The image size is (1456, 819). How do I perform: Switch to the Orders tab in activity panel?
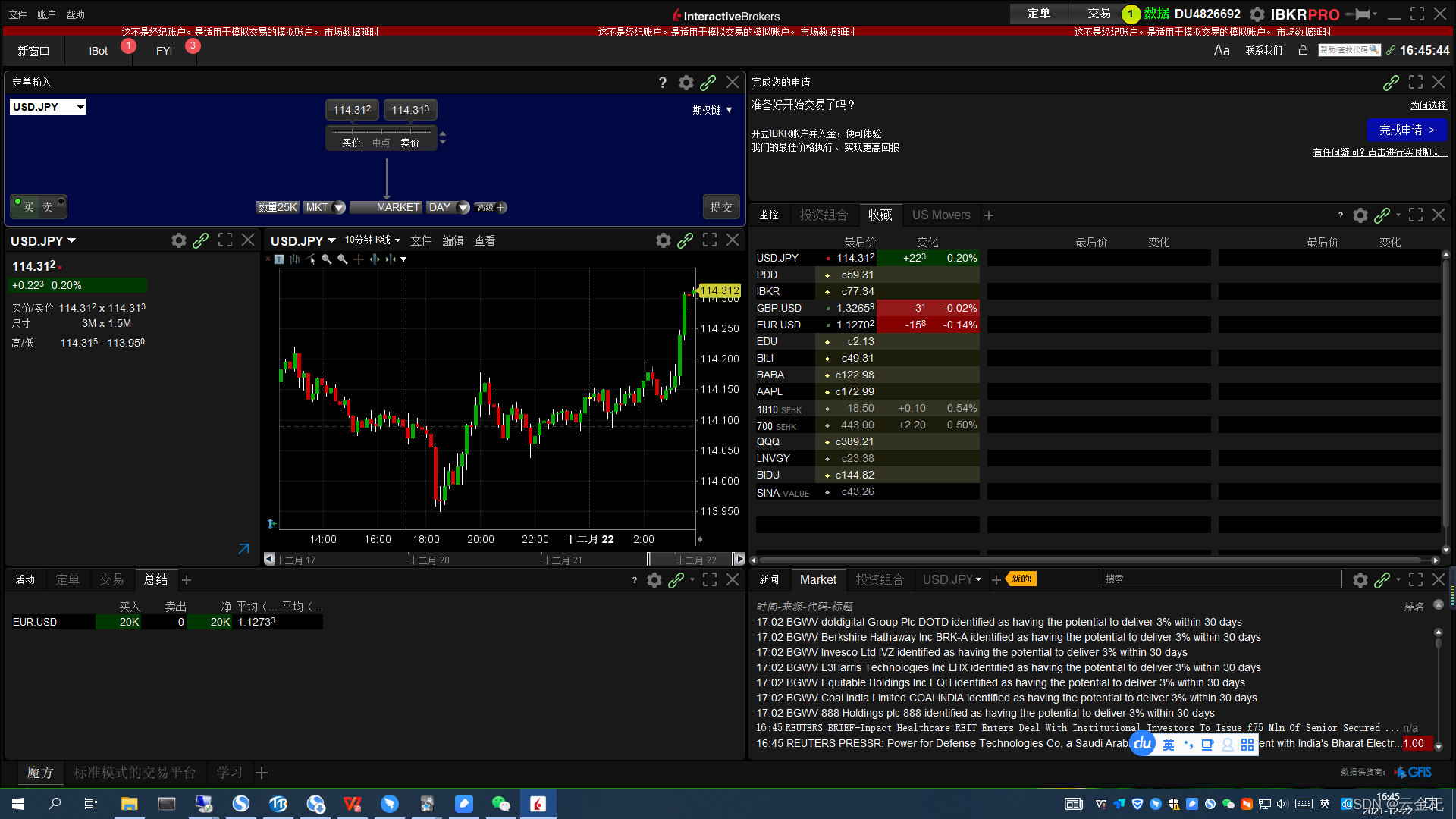[67, 580]
